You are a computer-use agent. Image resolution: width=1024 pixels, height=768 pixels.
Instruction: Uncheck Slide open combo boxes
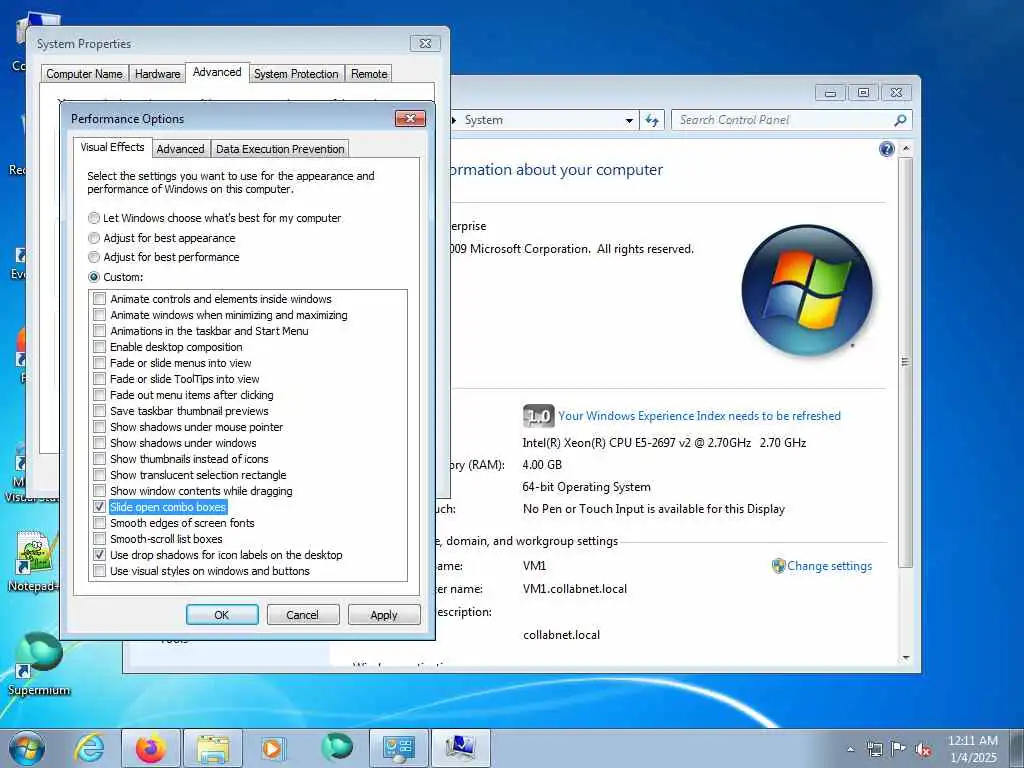tap(99, 507)
